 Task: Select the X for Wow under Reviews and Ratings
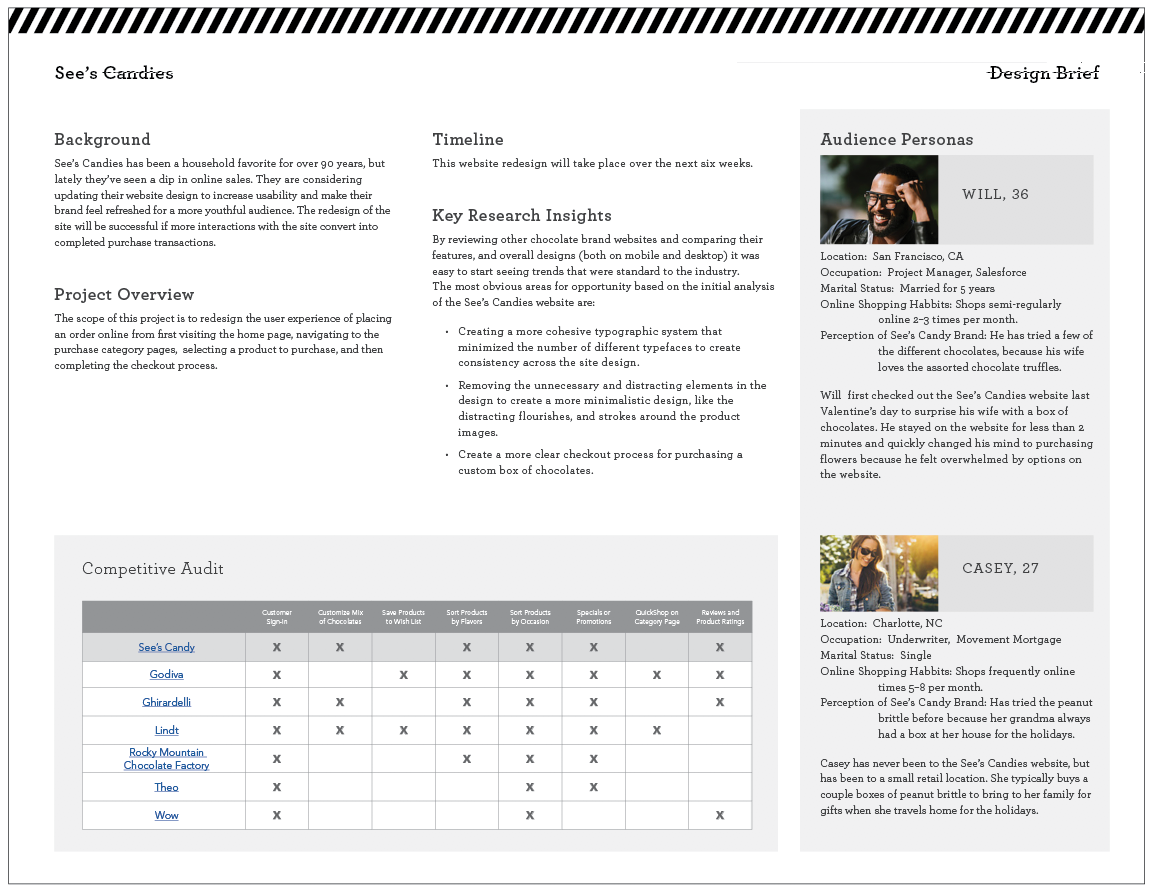point(720,815)
